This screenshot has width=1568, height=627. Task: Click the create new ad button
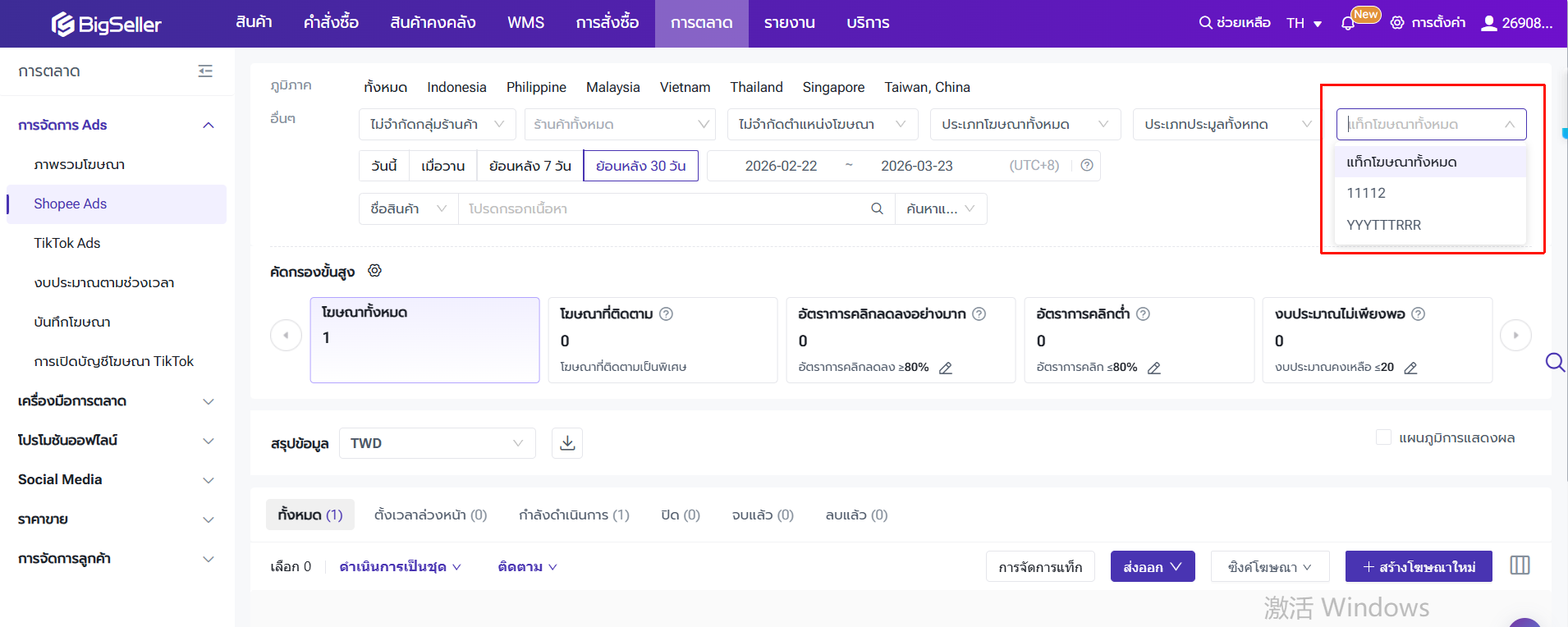[x=1419, y=566]
